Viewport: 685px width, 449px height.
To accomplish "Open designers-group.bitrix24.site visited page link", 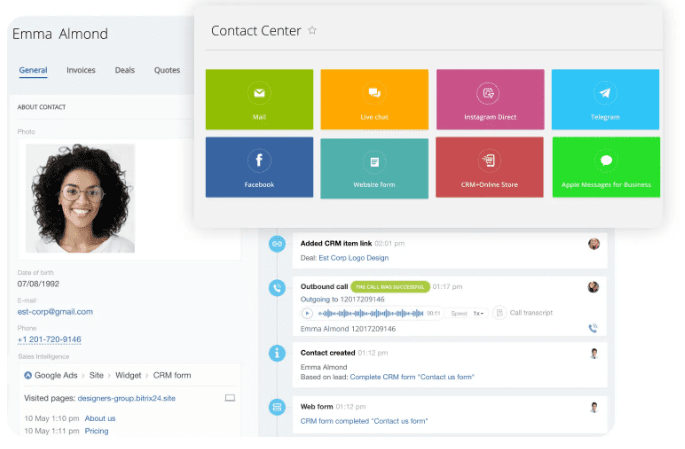I will click(127, 398).
